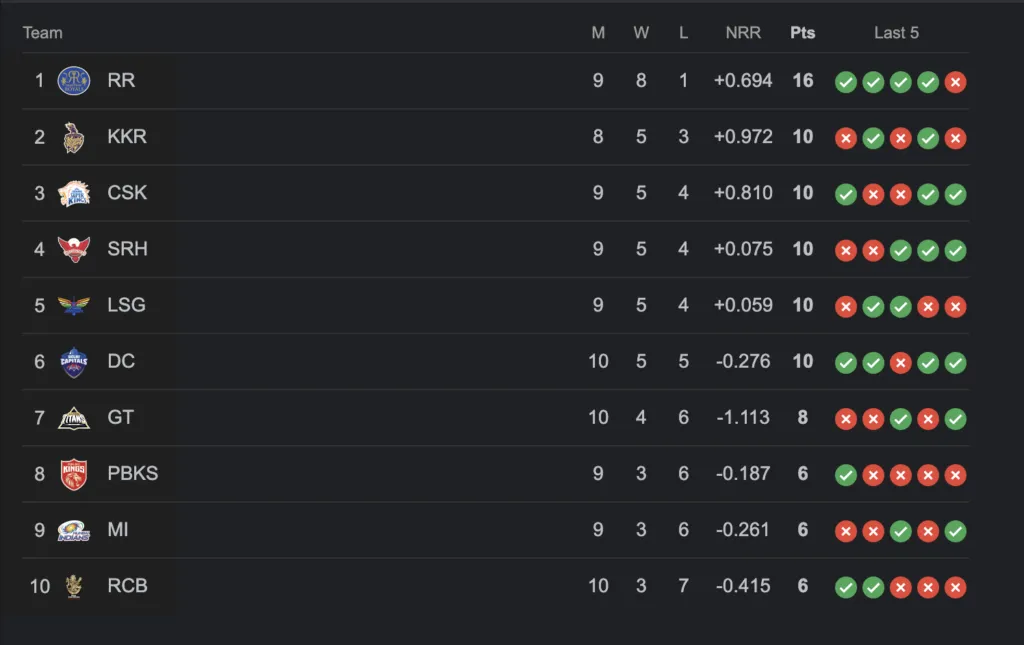Image resolution: width=1024 pixels, height=645 pixels.
Task: Click the CSK lion logo
Action: point(74,193)
